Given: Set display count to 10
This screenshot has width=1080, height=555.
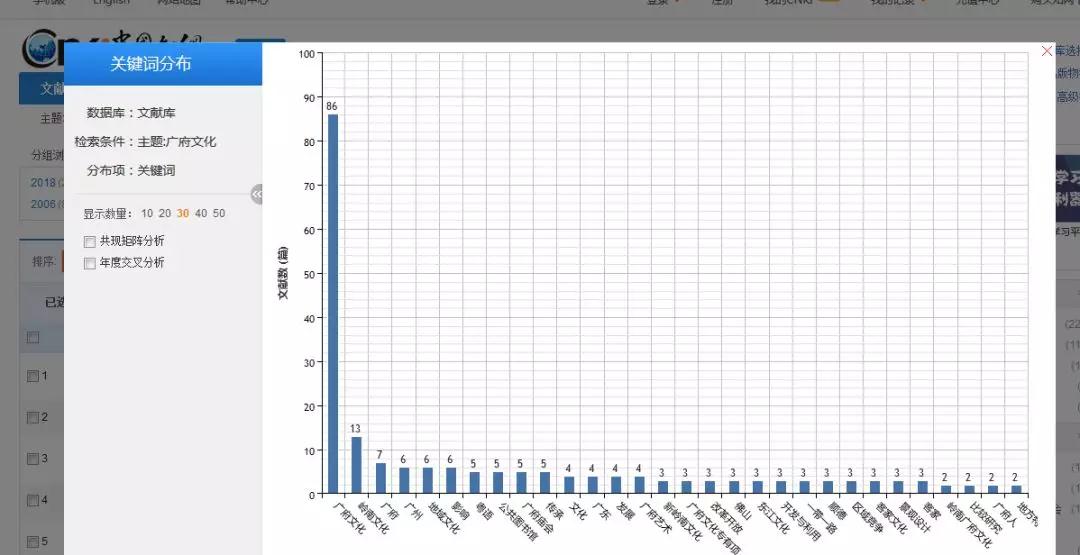Looking at the screenshot, I should tap(147, 213).
